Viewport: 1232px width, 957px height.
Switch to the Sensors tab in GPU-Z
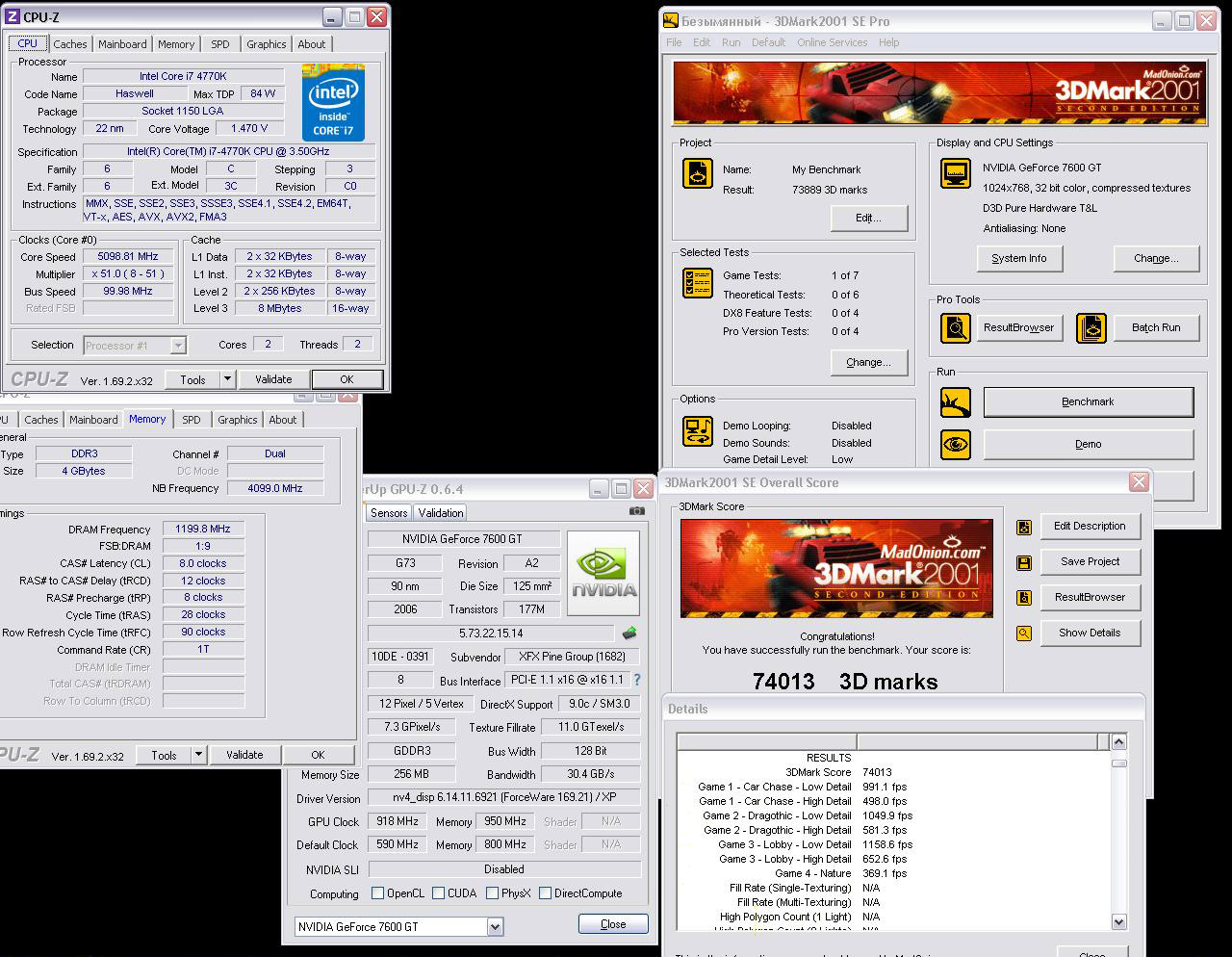click(x=389, y=513)
